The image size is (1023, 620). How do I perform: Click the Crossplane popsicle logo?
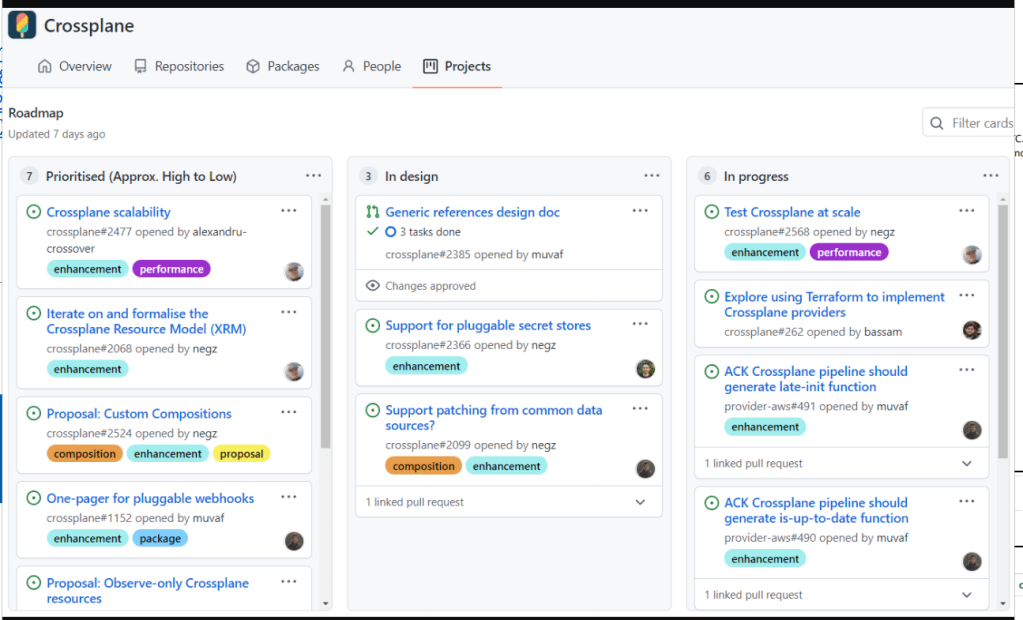tap(22, 25)
